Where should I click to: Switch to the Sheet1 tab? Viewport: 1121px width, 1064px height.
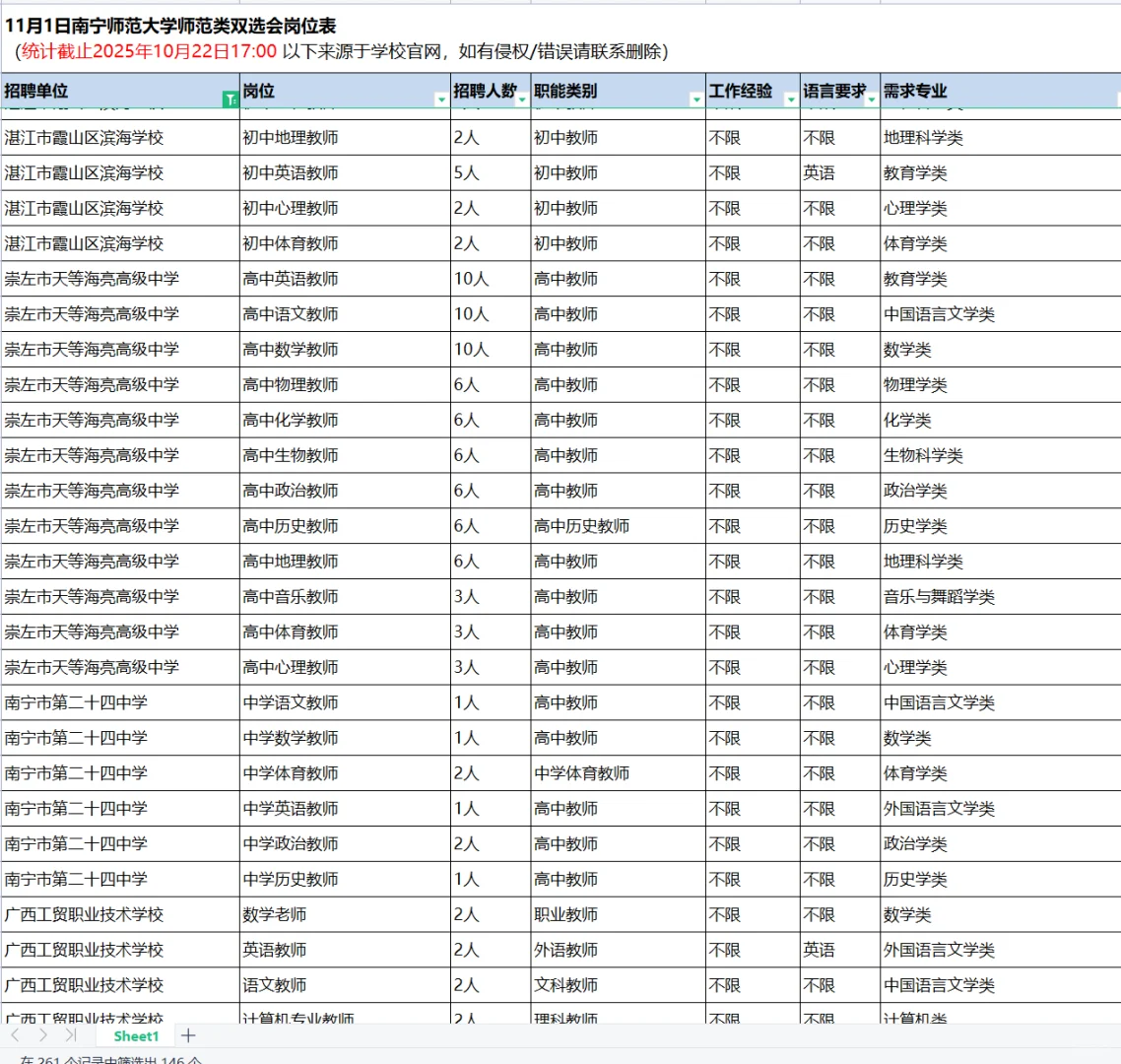click(136, 1036)
